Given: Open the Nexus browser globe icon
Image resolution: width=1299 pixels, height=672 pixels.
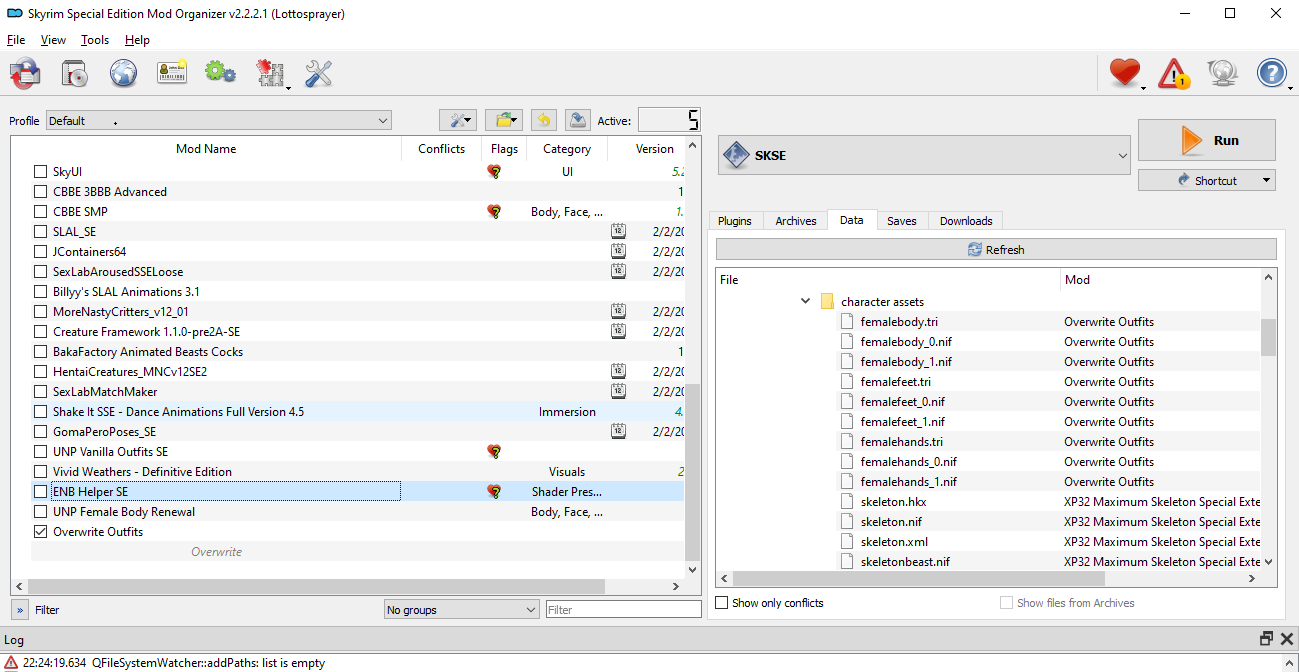Looking at the screenshot, I should click(123, 73).
